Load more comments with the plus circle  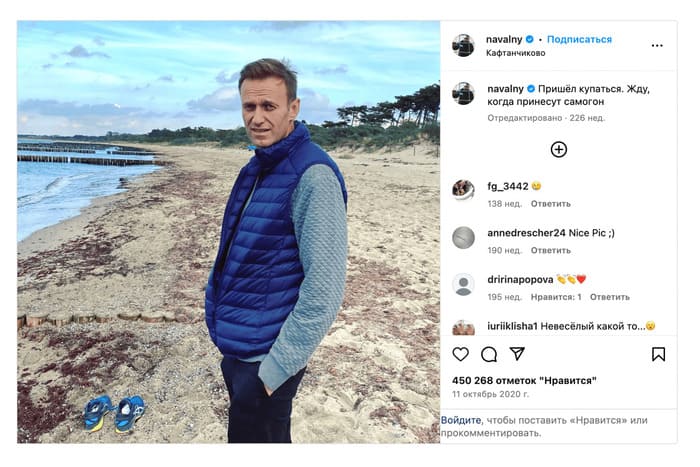click(x=559, y=149)
